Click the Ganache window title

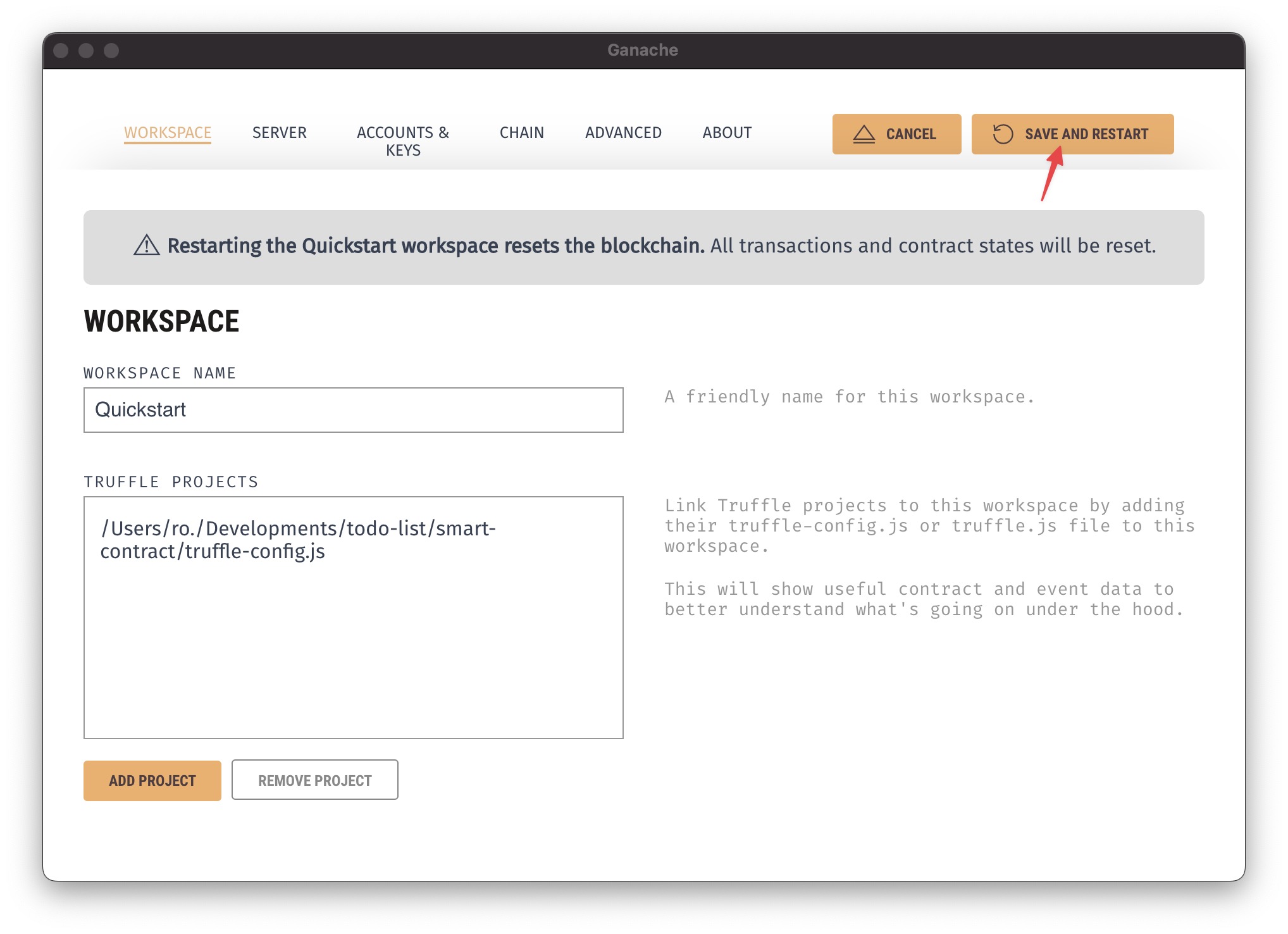(x=643, y=50)
